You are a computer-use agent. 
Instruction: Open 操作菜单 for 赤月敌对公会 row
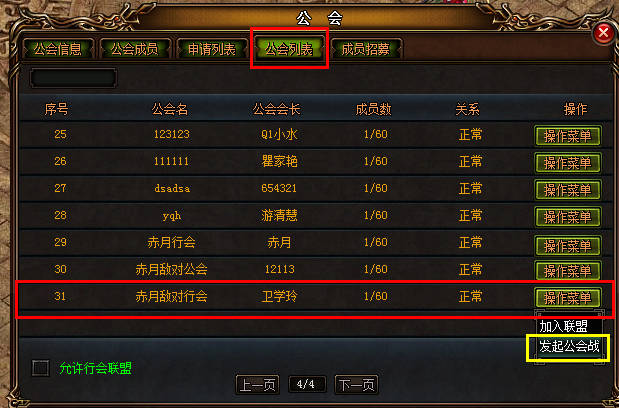click(x=568, y=271)
